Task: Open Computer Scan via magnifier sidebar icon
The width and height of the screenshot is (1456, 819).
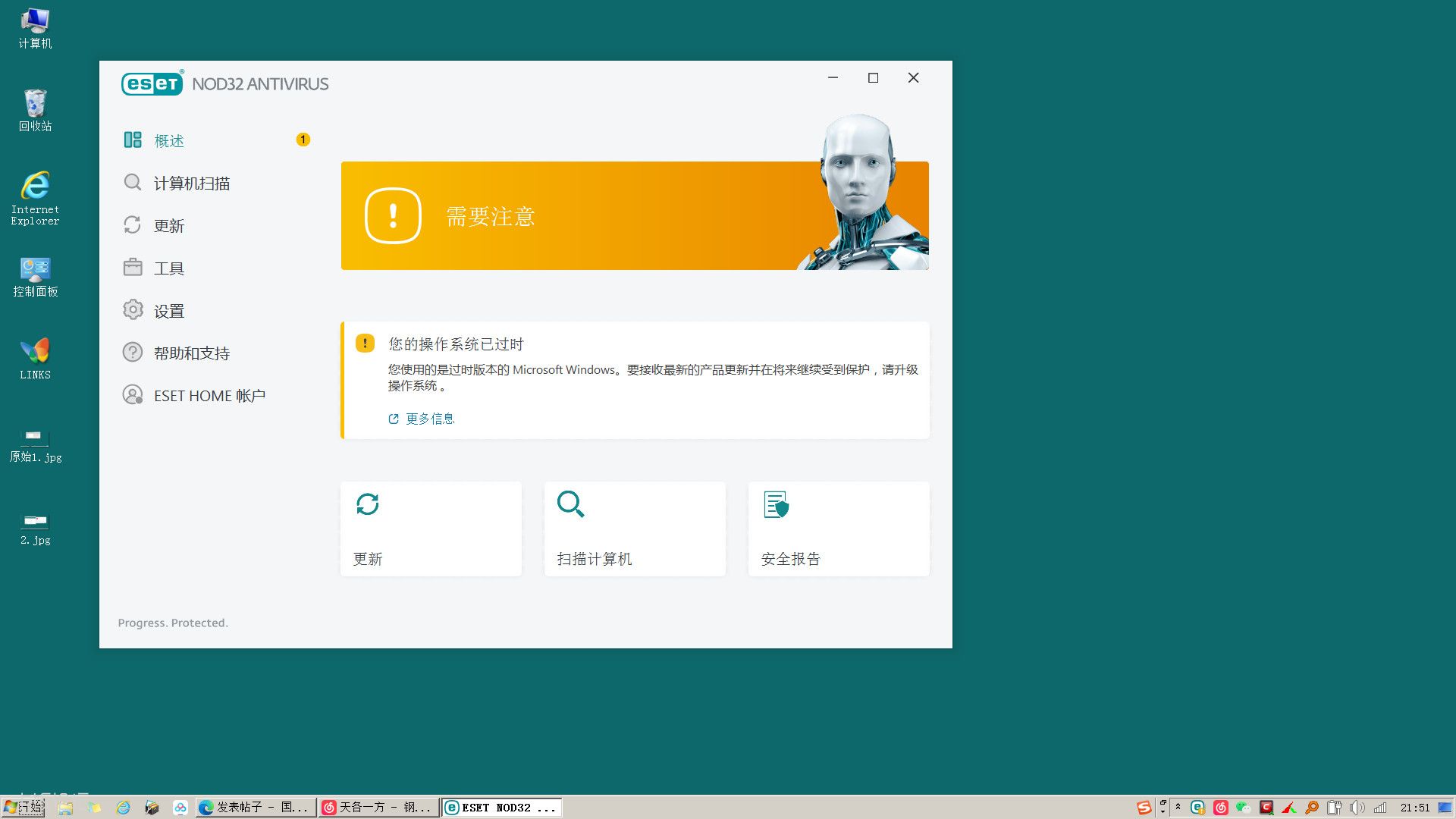Action: pyautogui.click(x=133, y=183)
